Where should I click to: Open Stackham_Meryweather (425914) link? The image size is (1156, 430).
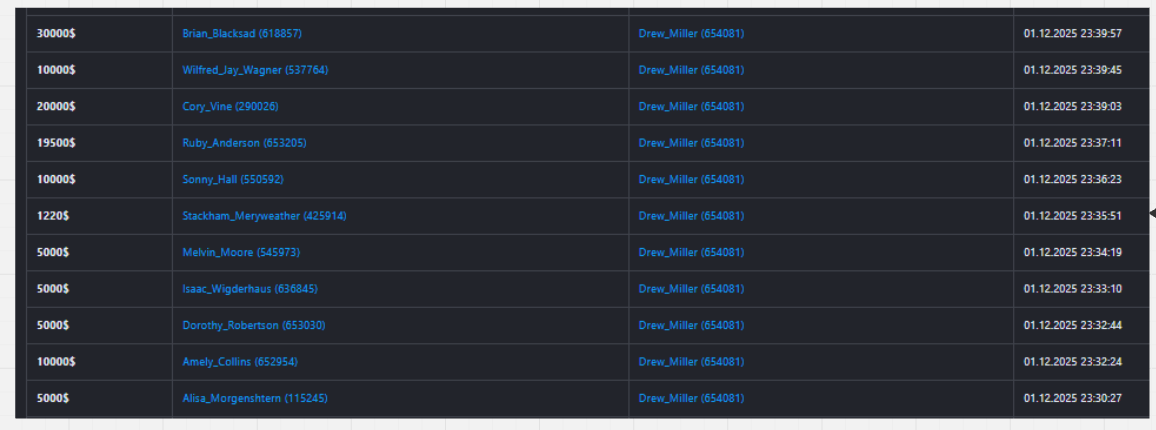pos(264,216)
